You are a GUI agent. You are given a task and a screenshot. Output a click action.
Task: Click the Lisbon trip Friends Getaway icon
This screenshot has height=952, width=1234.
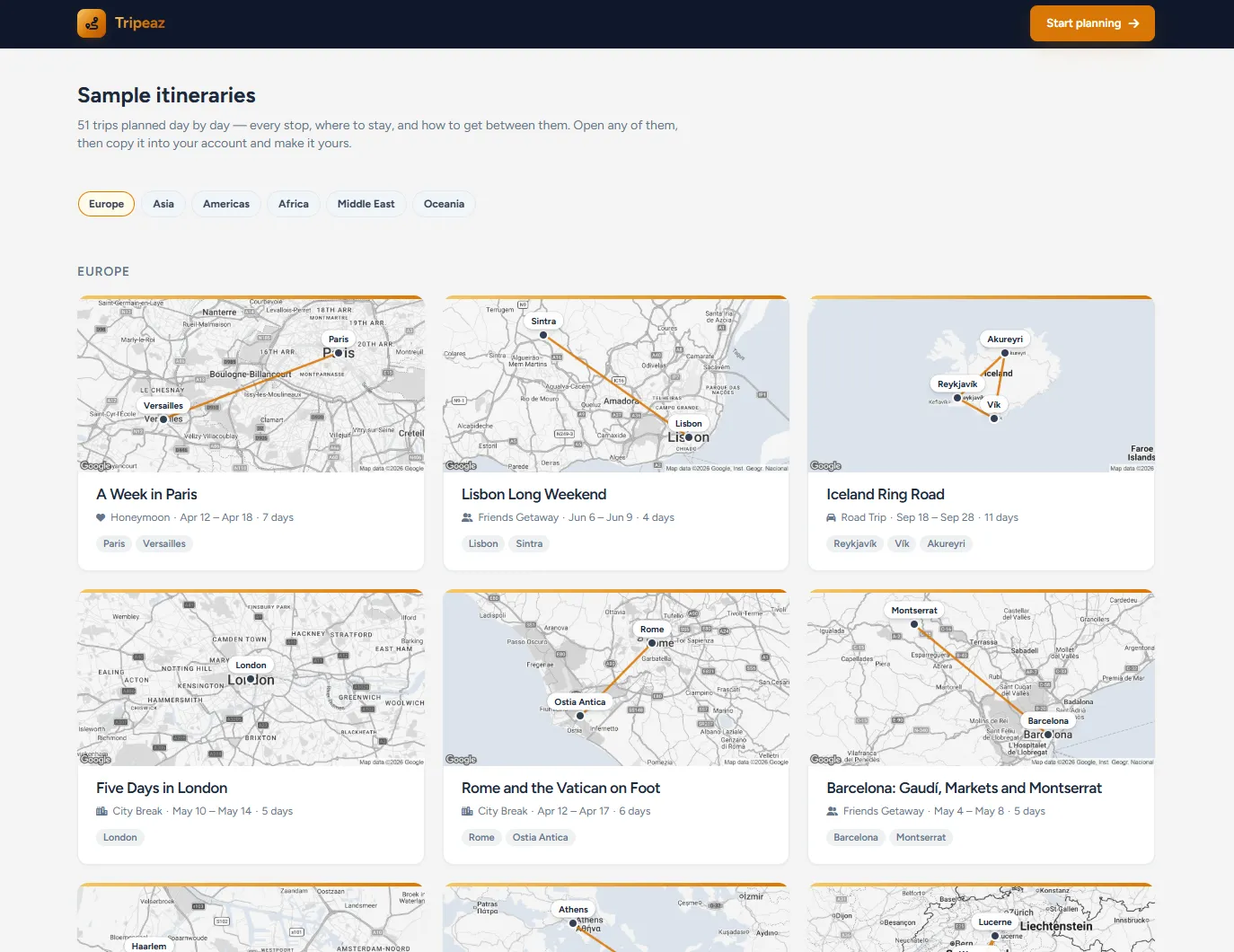point(467,517)
